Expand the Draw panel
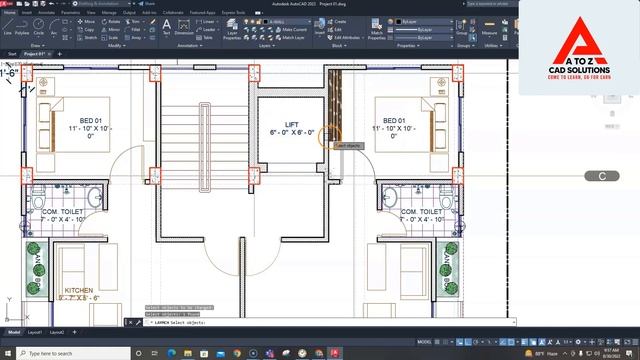This screenshot has height=360, width=640. click(x=38, y=46)
